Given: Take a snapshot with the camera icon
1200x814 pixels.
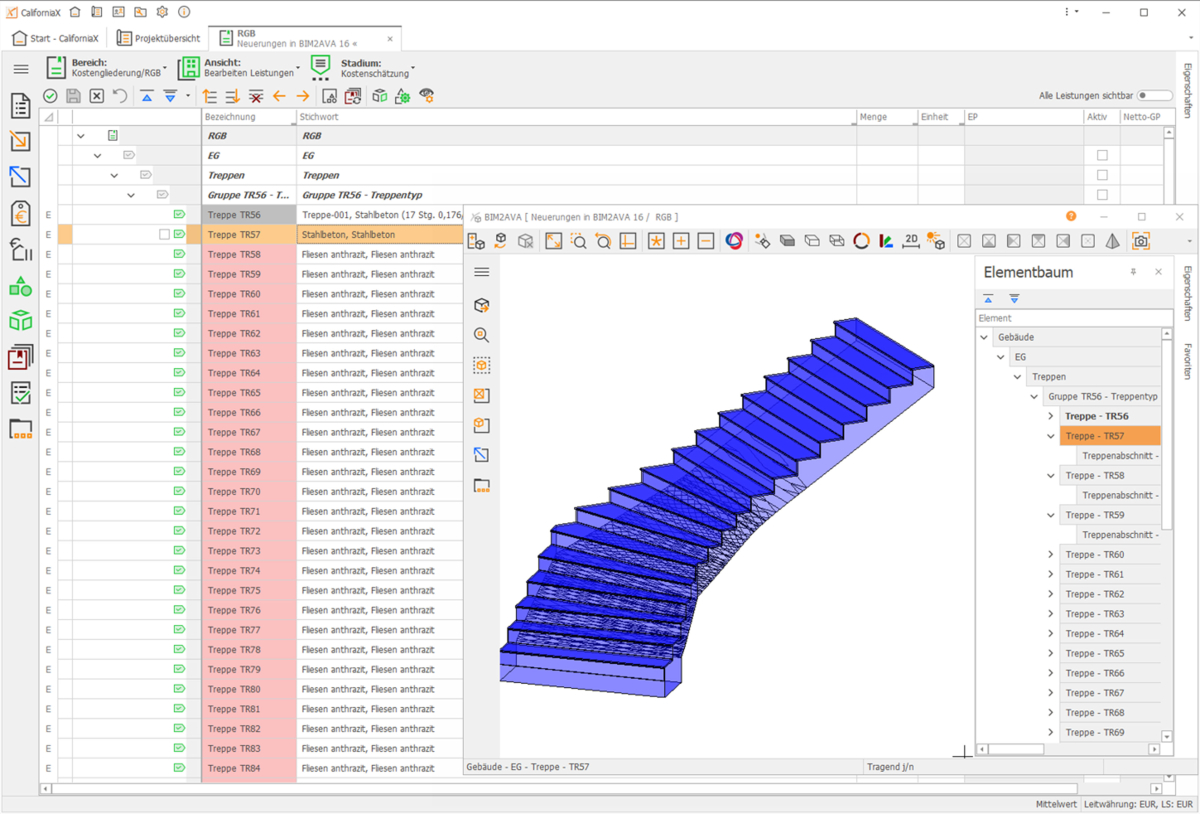Looking at the screenshot, I should click(1141, 241).
